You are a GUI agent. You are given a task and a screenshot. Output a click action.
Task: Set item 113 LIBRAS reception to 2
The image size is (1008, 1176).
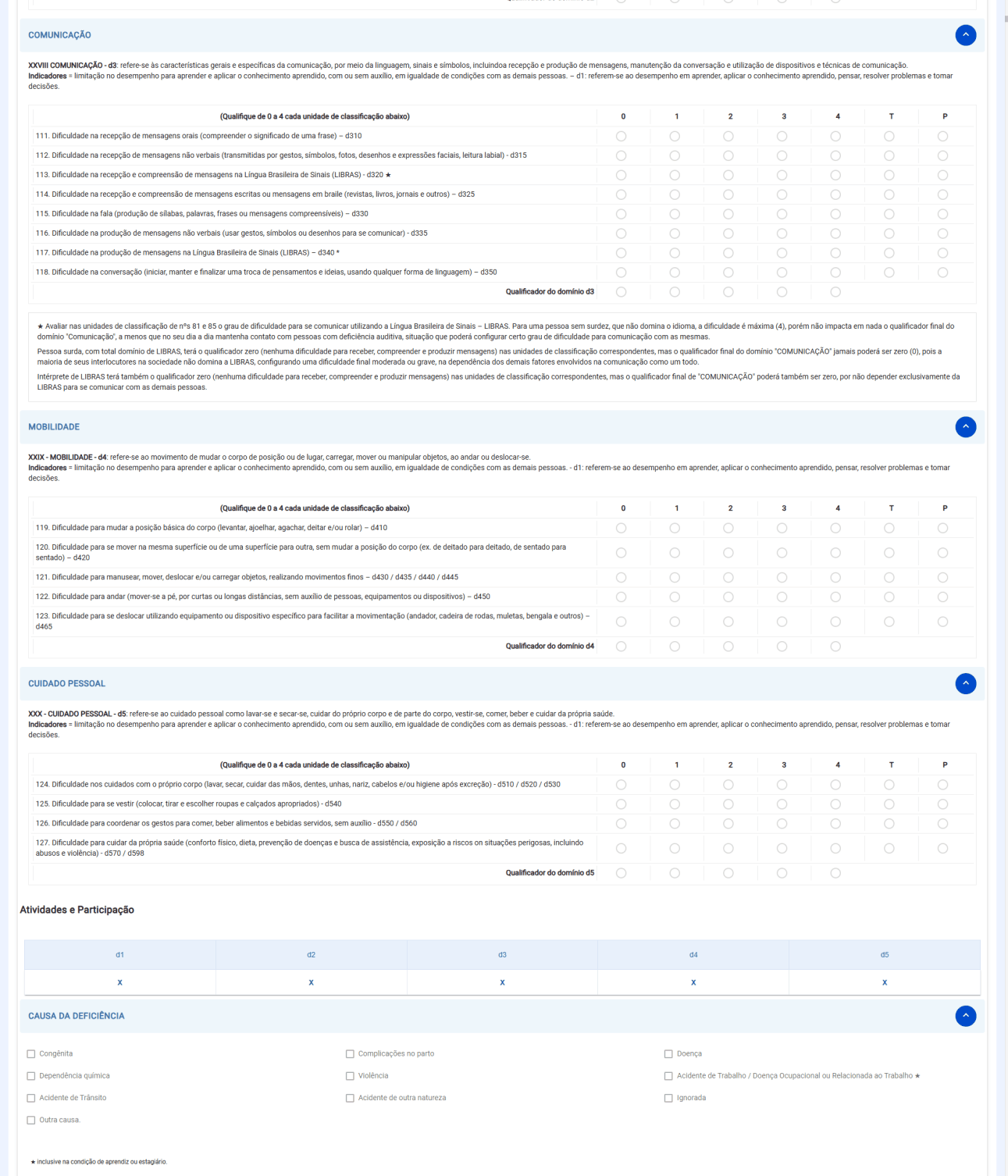728,175
